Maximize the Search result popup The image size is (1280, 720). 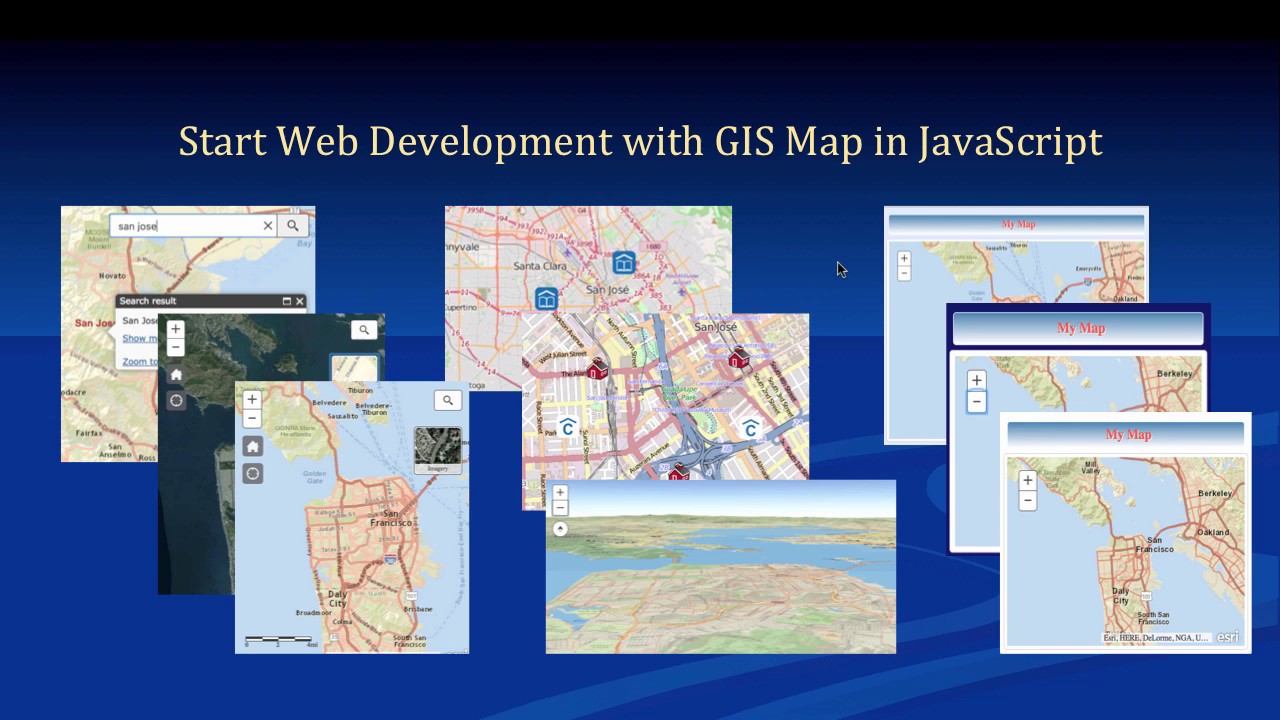[286, 301]
